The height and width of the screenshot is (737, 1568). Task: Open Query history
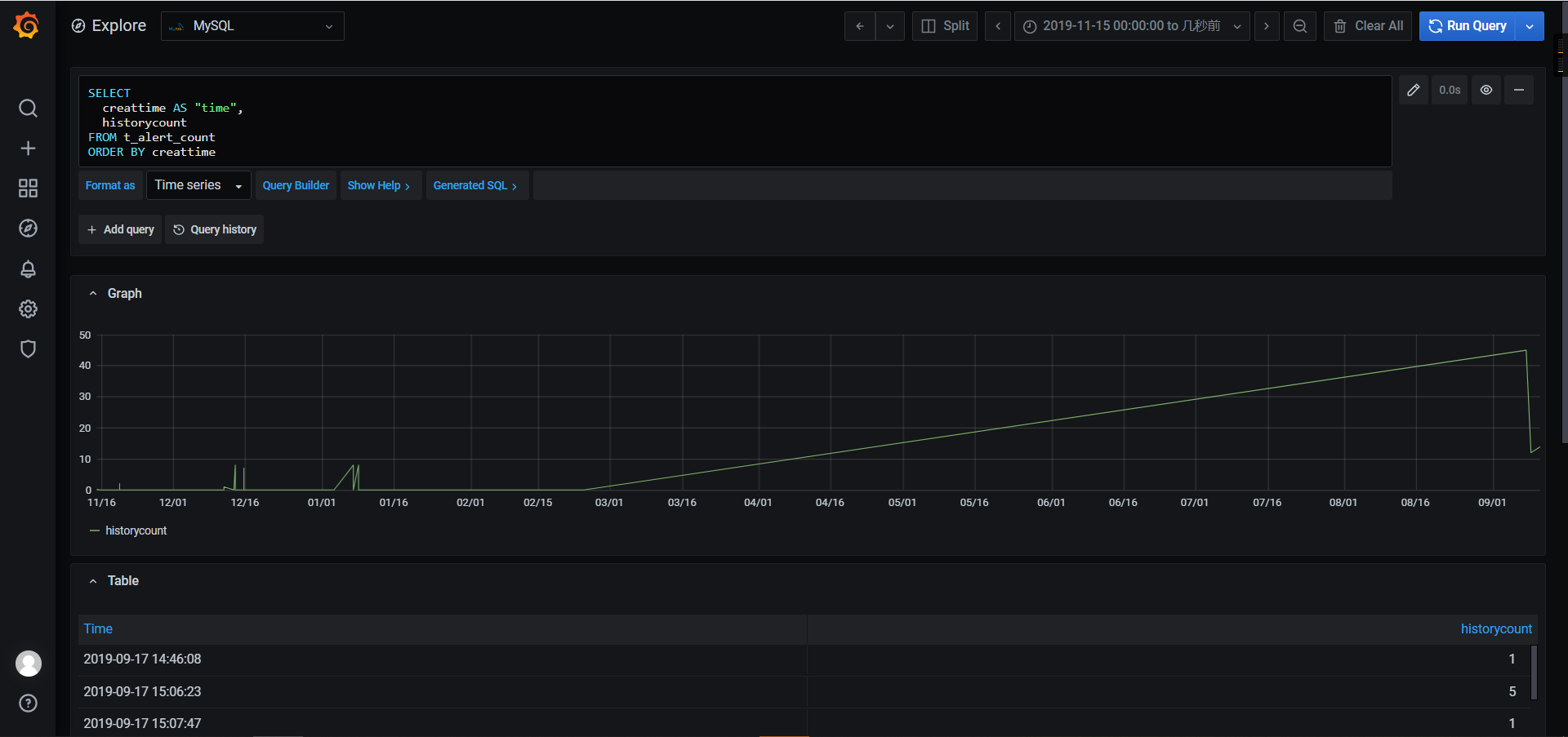pos(214,229)
